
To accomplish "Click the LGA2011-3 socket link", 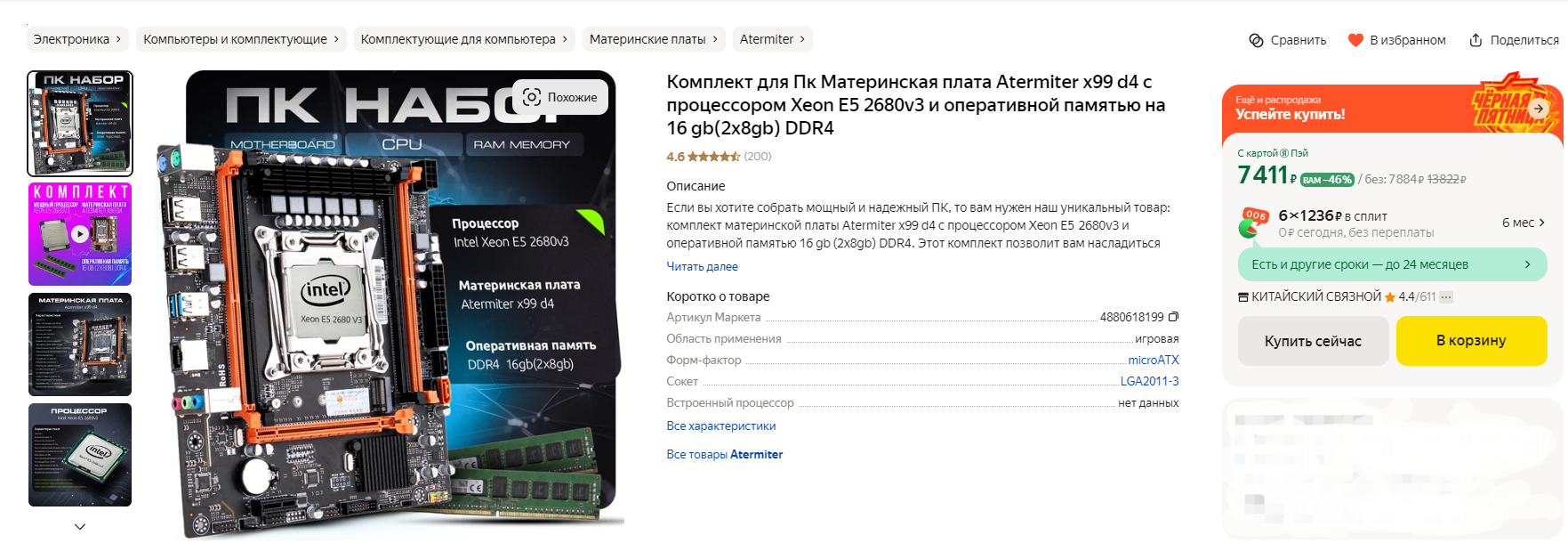I will (1149, 381).
